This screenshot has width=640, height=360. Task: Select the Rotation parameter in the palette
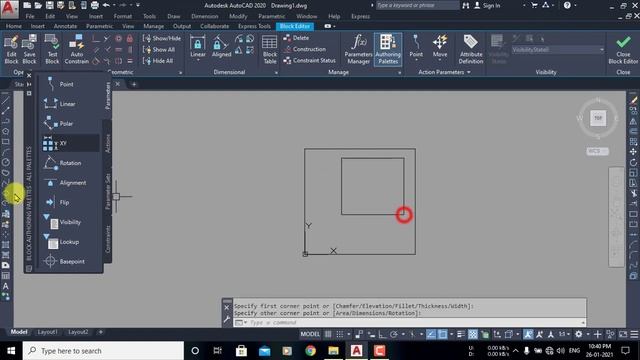pos(70,163)
